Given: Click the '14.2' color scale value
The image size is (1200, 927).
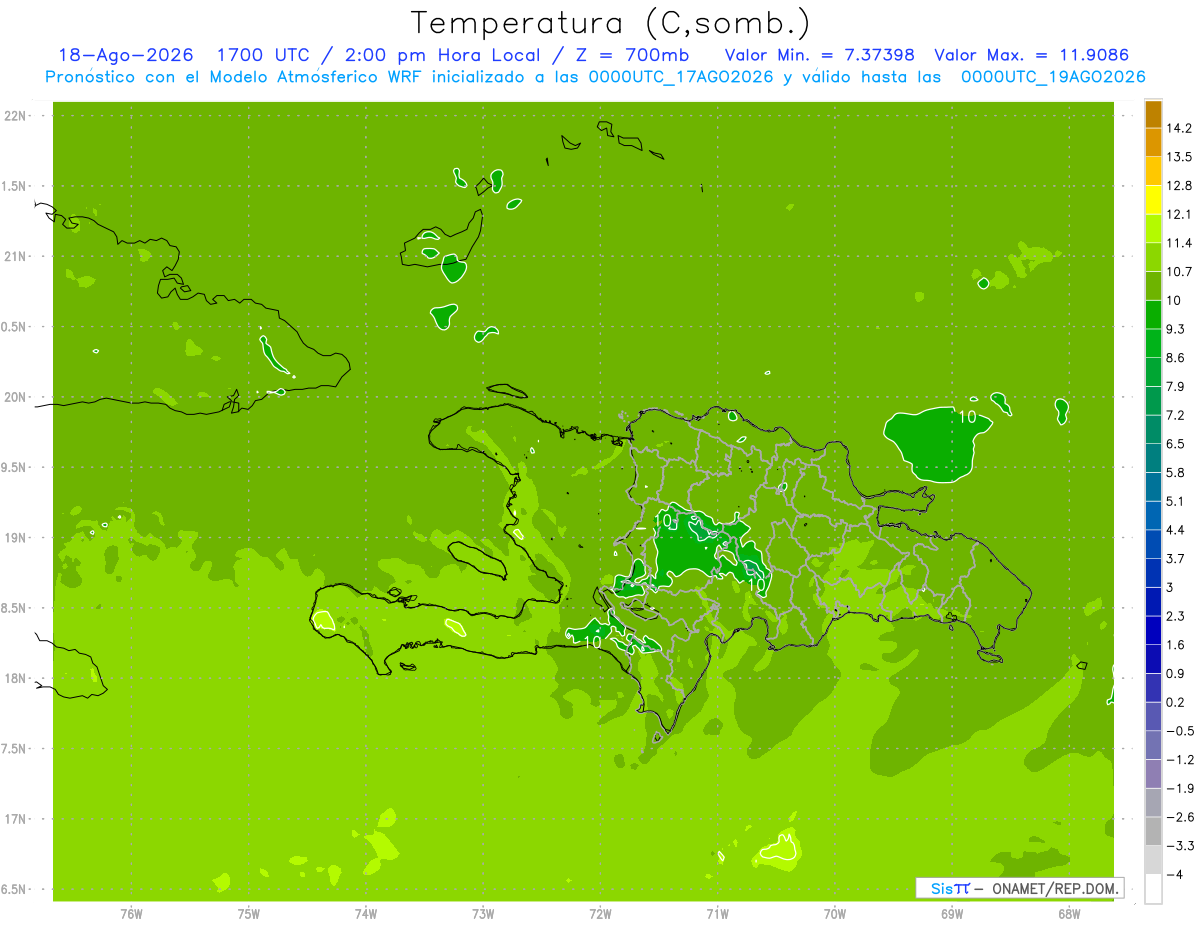Looking at the screenshot, I should (x=1179, y=128).
